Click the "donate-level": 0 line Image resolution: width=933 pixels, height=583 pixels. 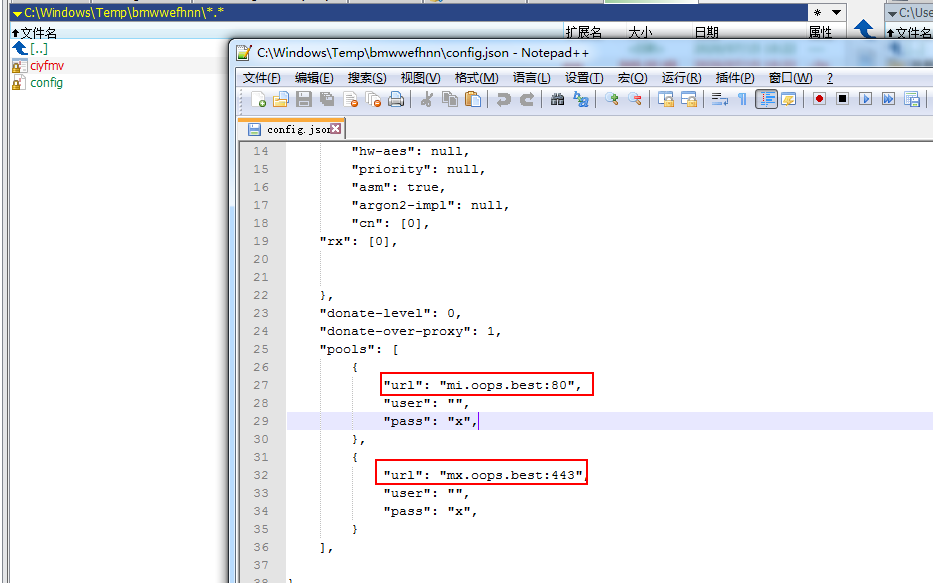pyautogui.click(x=390, y=313)
